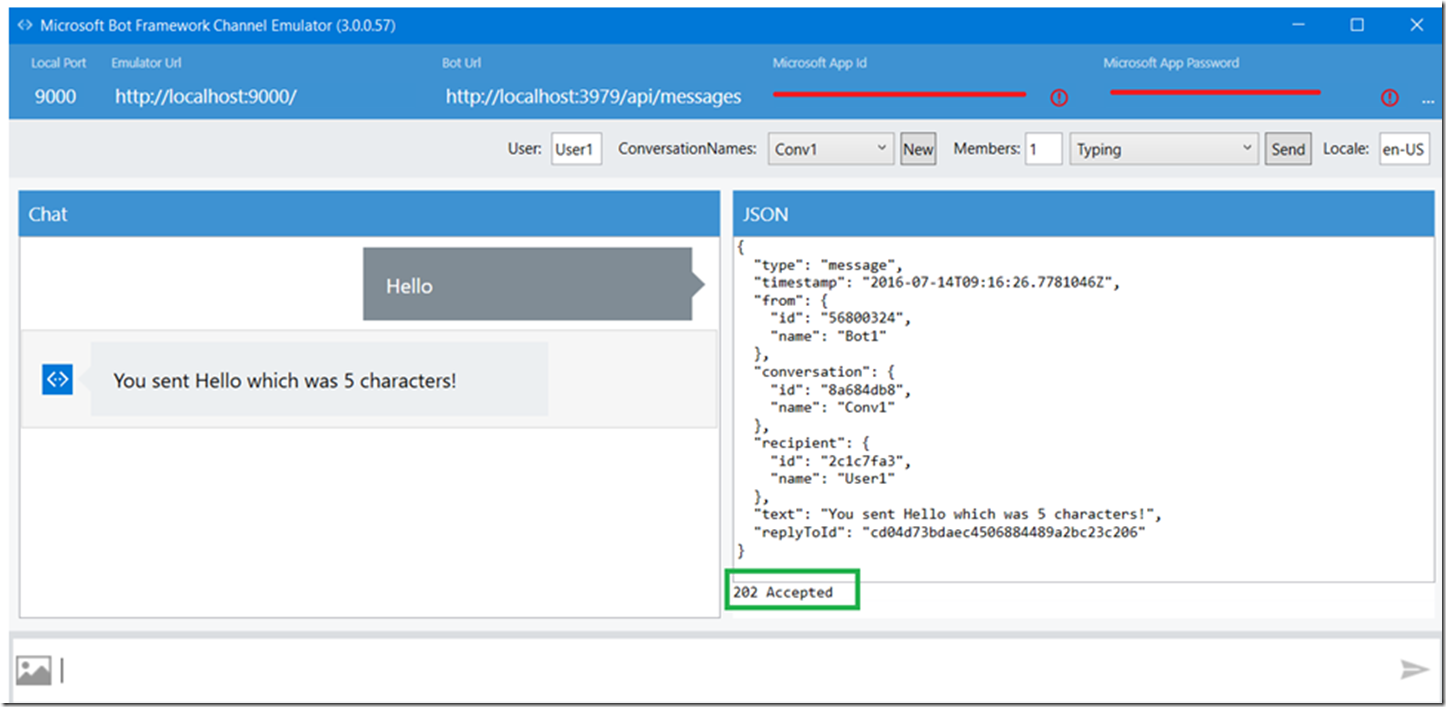Click the image attachment icon
The image size is (1446, 707).
point(33,670)
